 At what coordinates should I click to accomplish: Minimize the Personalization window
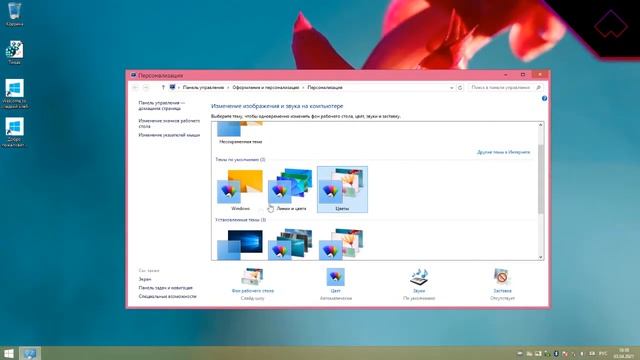click(506, 75)
